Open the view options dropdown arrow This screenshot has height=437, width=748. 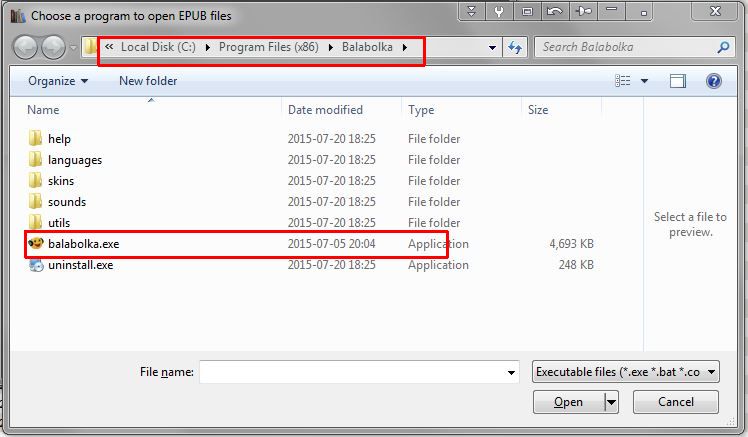pyautogui.click(x=644, y=81)
